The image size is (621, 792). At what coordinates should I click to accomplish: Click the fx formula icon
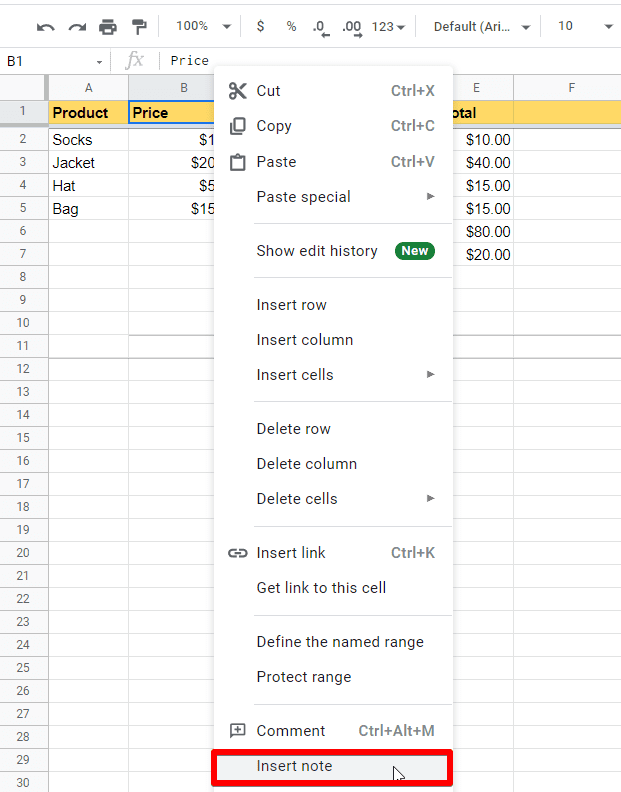tap(134, 60)
